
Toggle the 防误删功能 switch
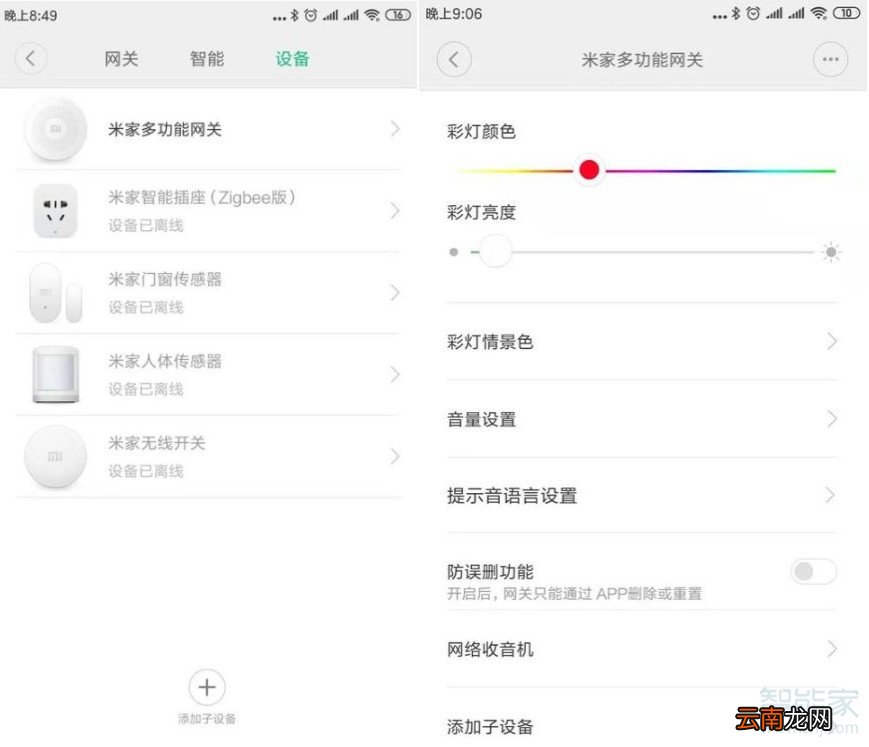coord(814,571)
